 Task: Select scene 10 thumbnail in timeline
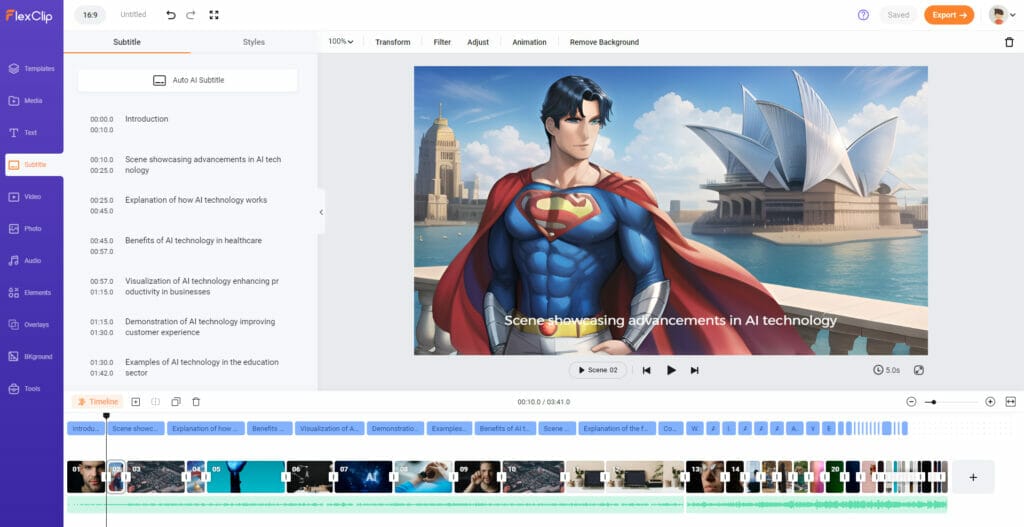[533, 477]
